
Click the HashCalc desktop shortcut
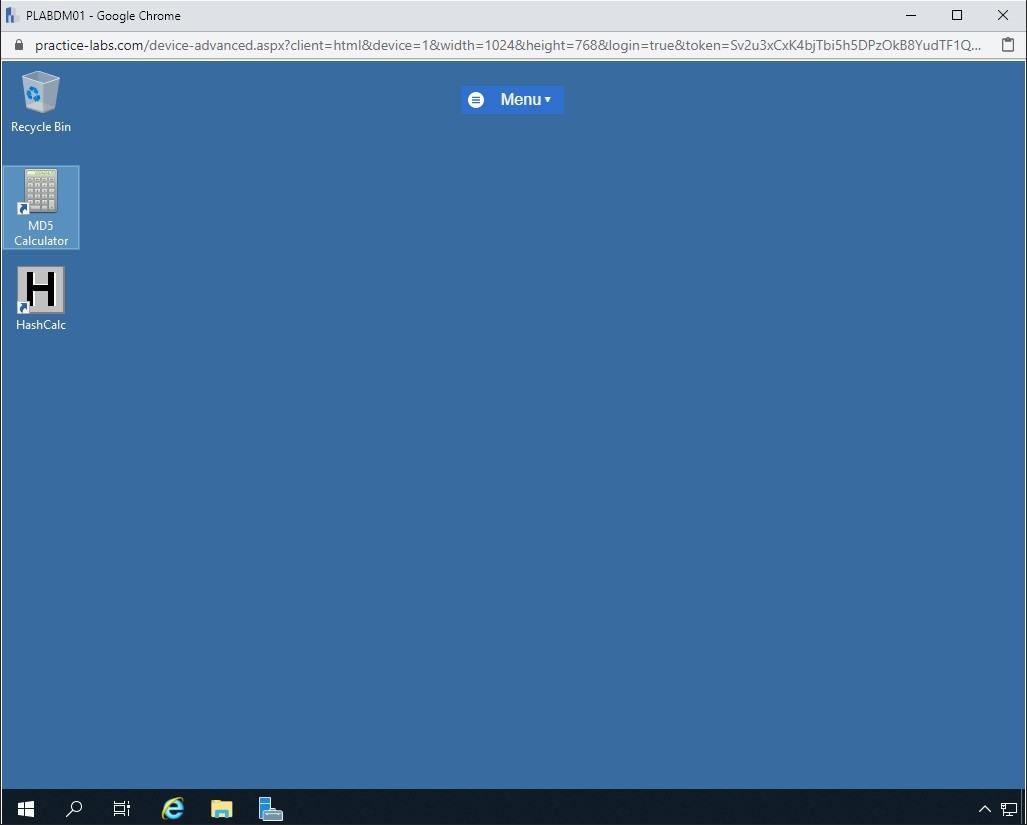tap(41, 298)
